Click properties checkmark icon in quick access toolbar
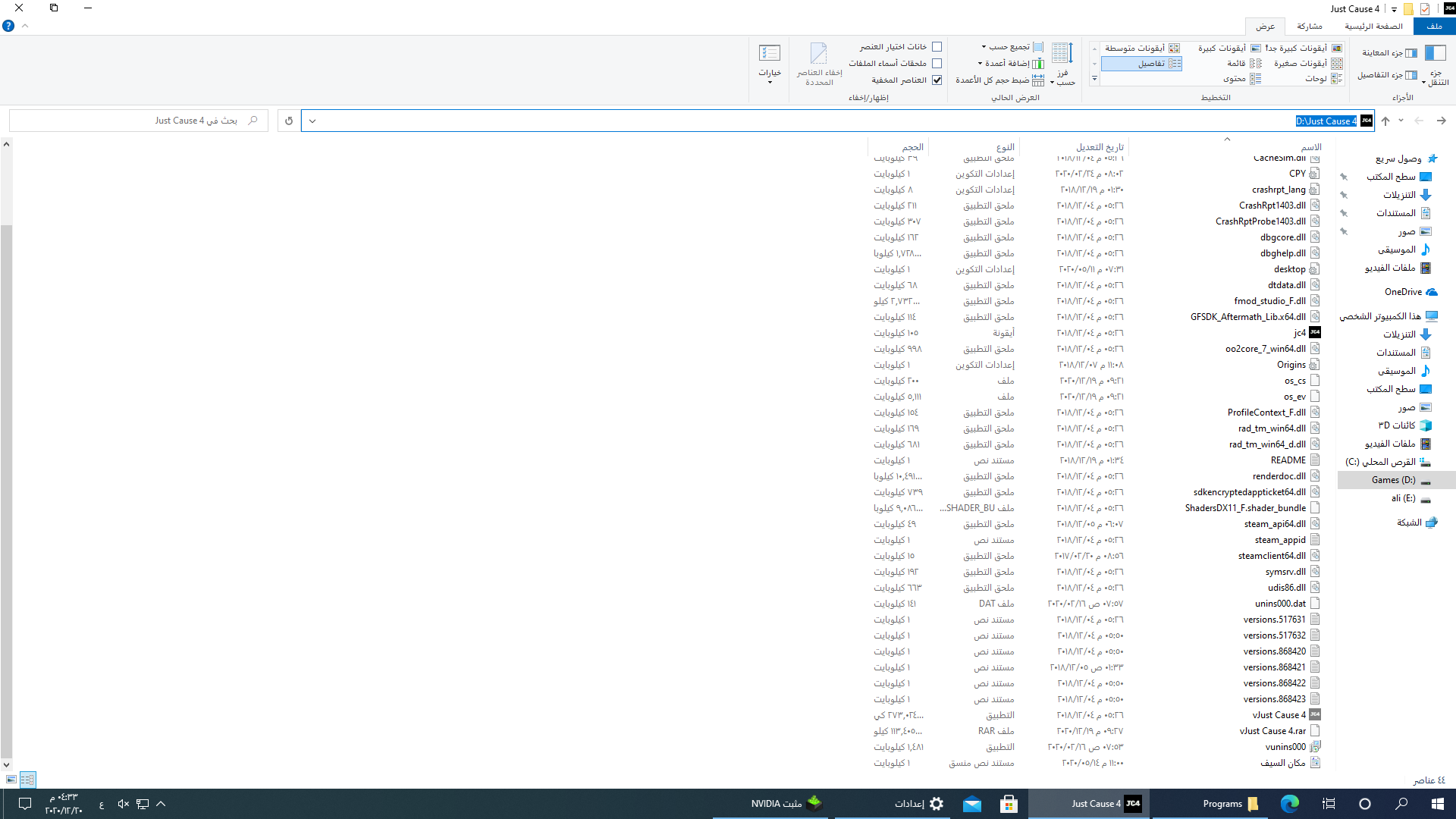1456x819 pixels. 1425,9
